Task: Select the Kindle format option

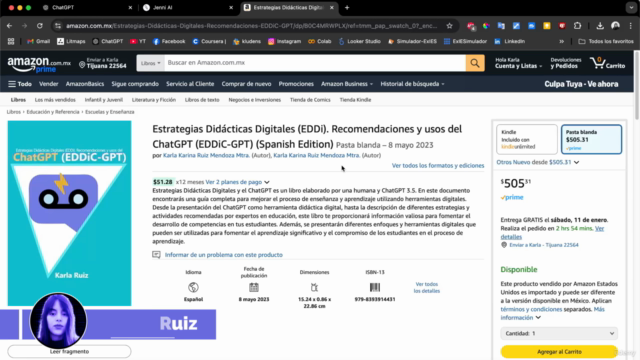Action: coord(527,139)
